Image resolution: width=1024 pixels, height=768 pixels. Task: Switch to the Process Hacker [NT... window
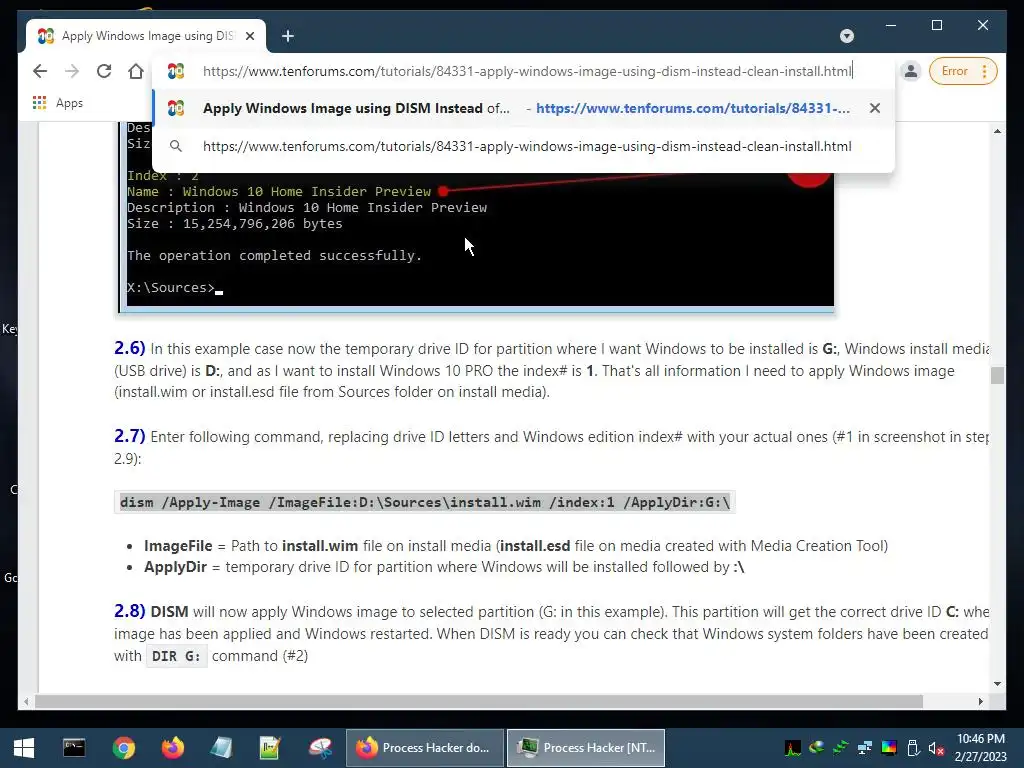(586, 748)
